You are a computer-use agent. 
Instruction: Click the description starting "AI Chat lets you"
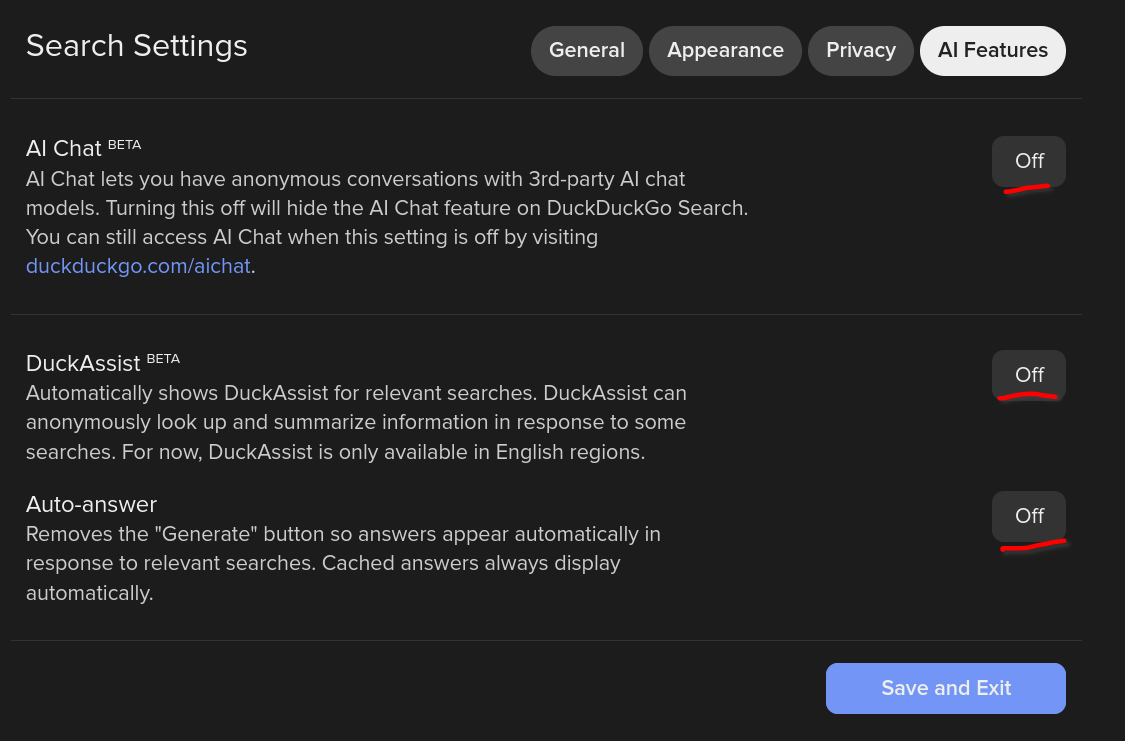387,222
